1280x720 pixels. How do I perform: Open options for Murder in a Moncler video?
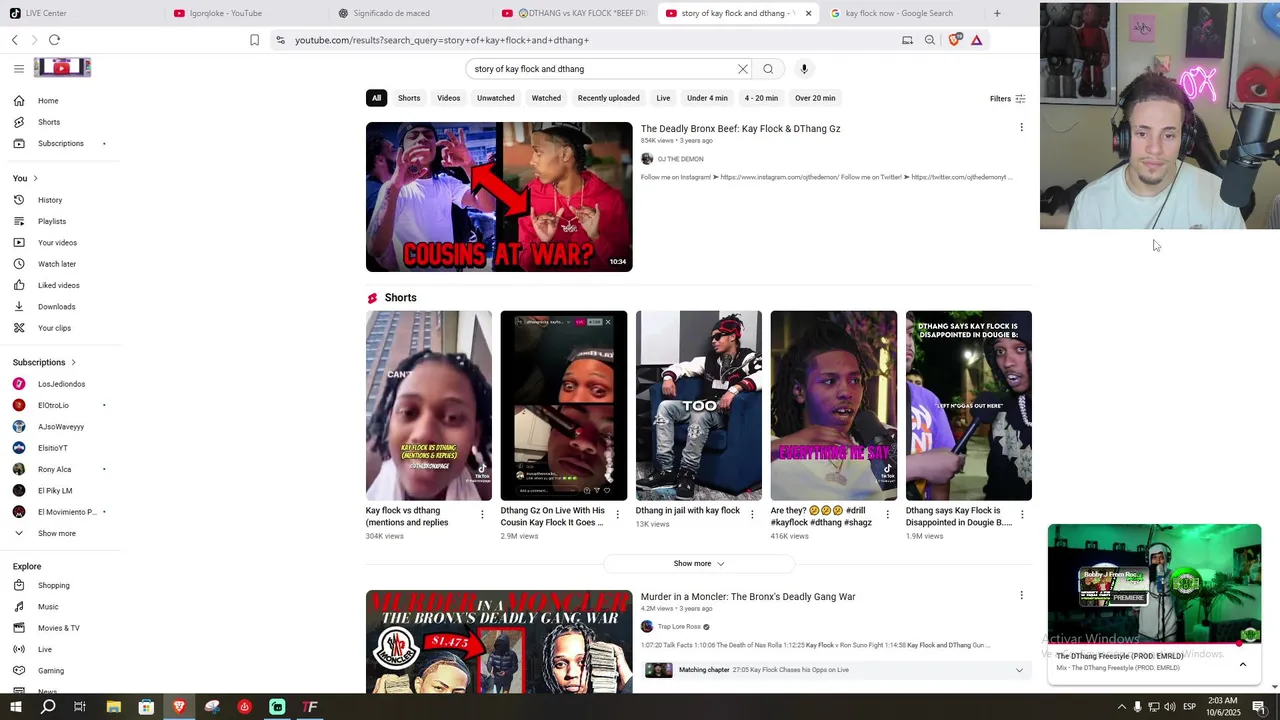(x=1021, y=596)
